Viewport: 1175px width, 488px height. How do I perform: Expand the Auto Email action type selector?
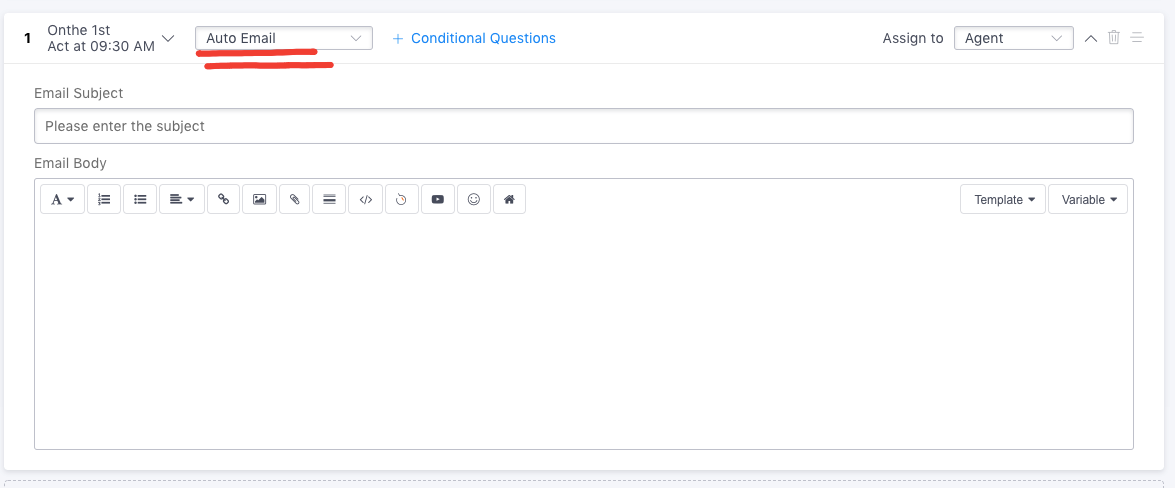point(284,38)
